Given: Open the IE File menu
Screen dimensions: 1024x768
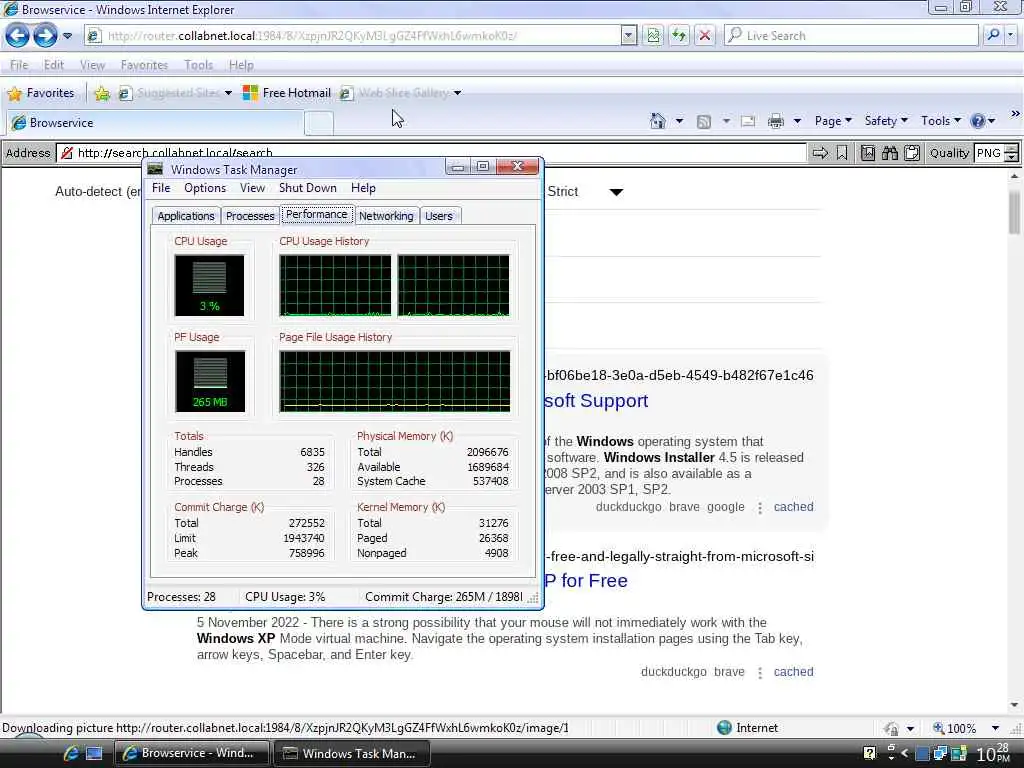Looking at the screenshot, I should (x=19, y=65).
